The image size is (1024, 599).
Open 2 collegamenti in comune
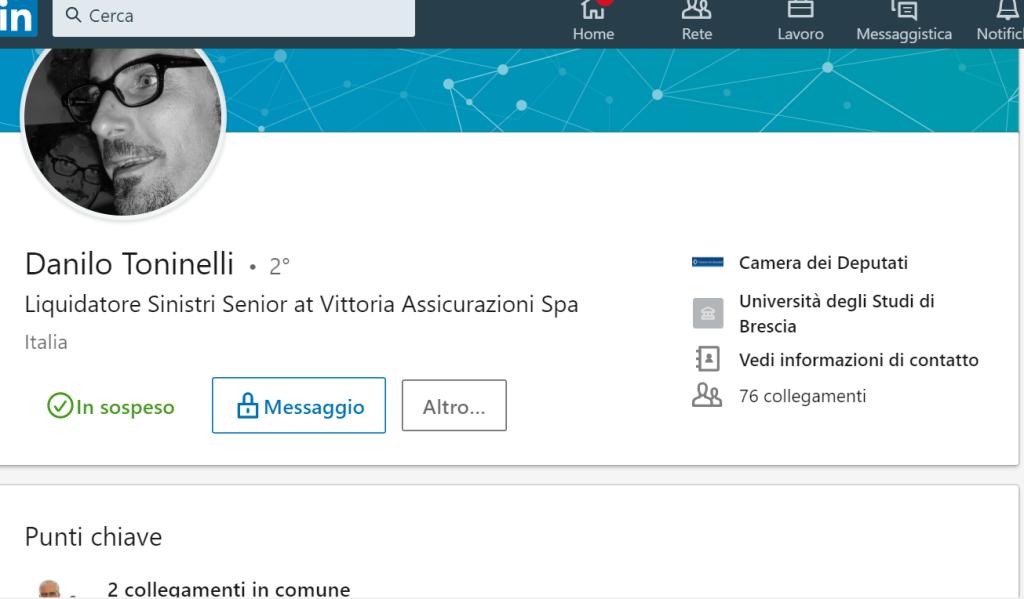click(229, 589)
